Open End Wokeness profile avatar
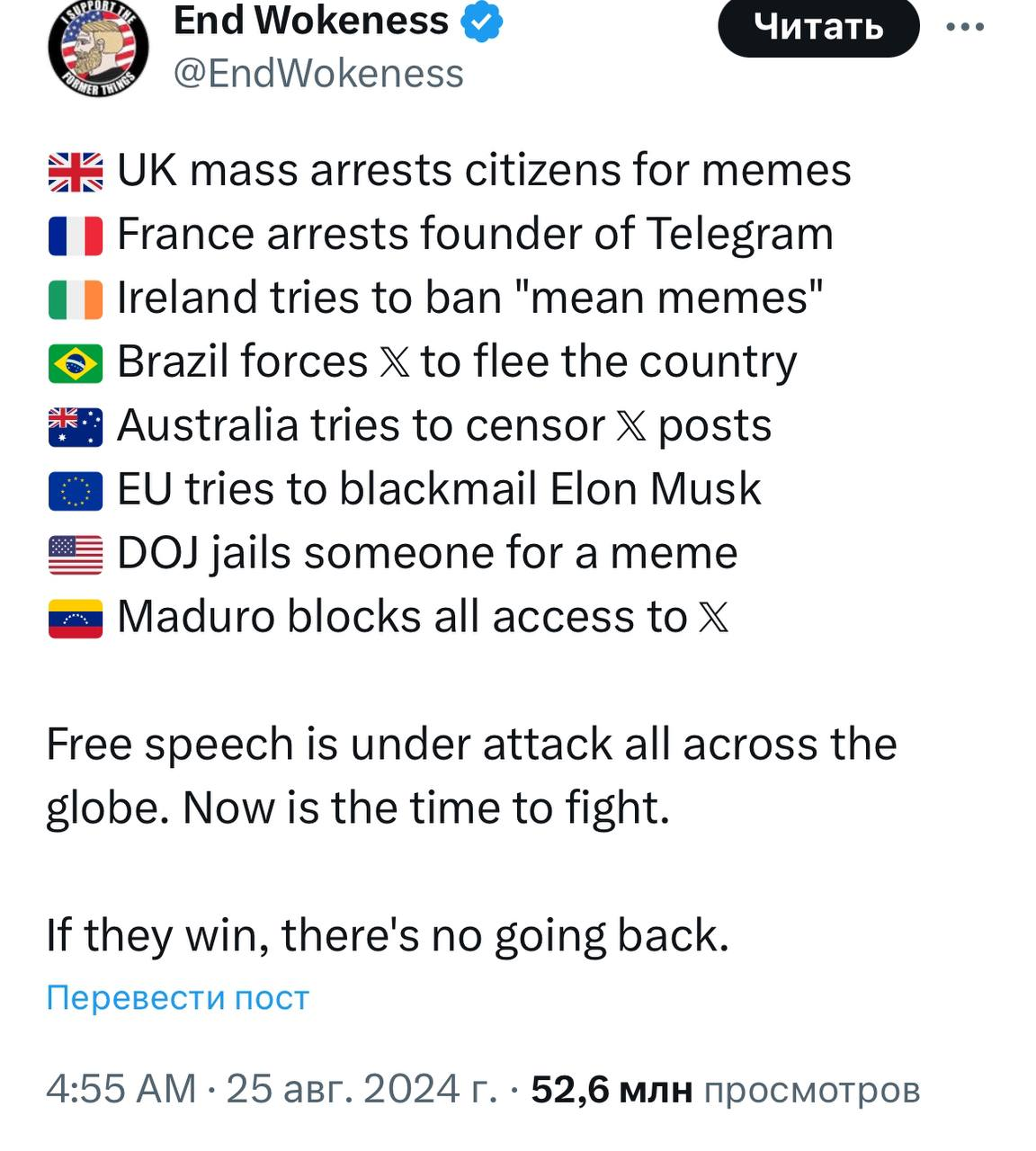 (97, 48)
